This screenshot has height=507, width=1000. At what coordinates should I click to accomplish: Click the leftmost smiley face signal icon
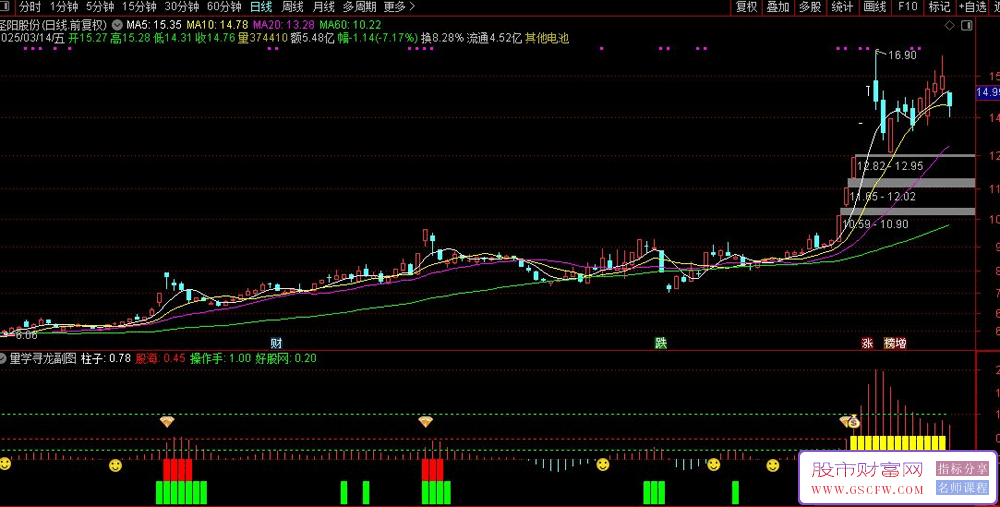click(4, 464)
